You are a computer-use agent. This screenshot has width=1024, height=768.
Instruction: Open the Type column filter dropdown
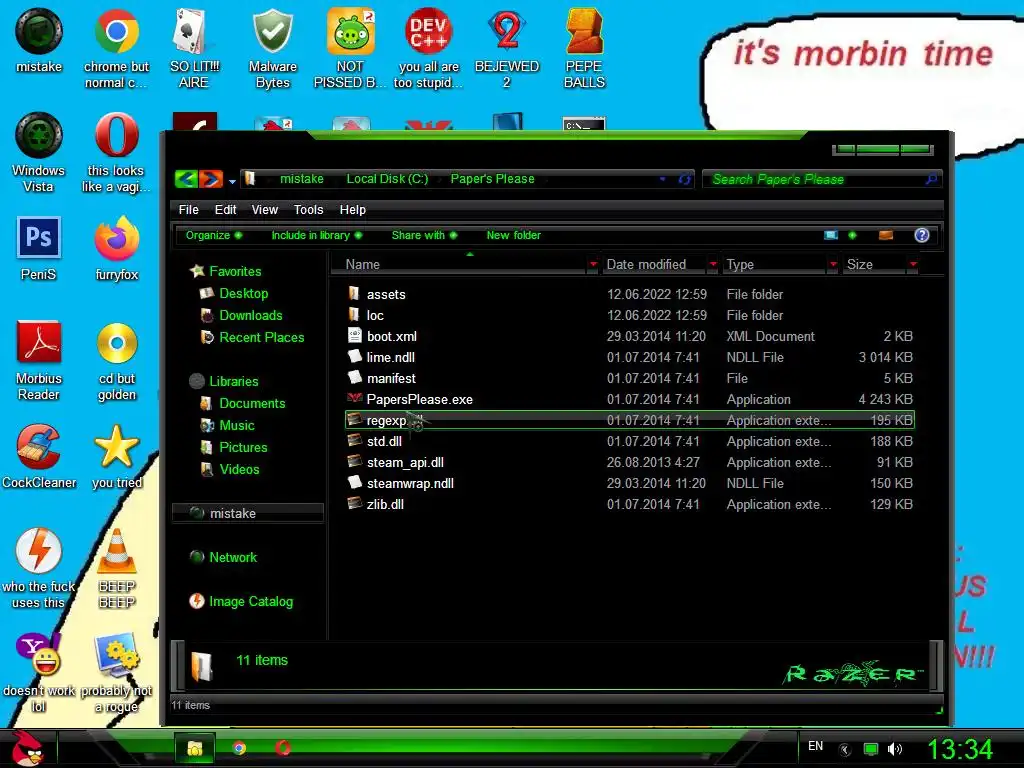833,264
